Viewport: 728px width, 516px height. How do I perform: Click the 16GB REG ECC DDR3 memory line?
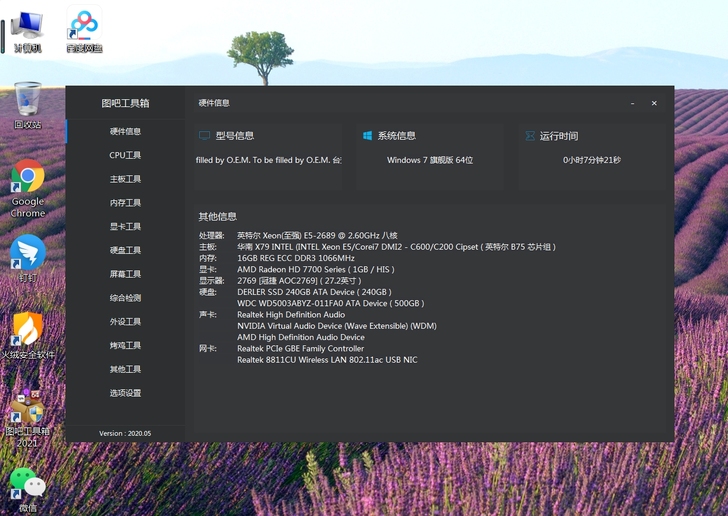(x=296, y=258)
